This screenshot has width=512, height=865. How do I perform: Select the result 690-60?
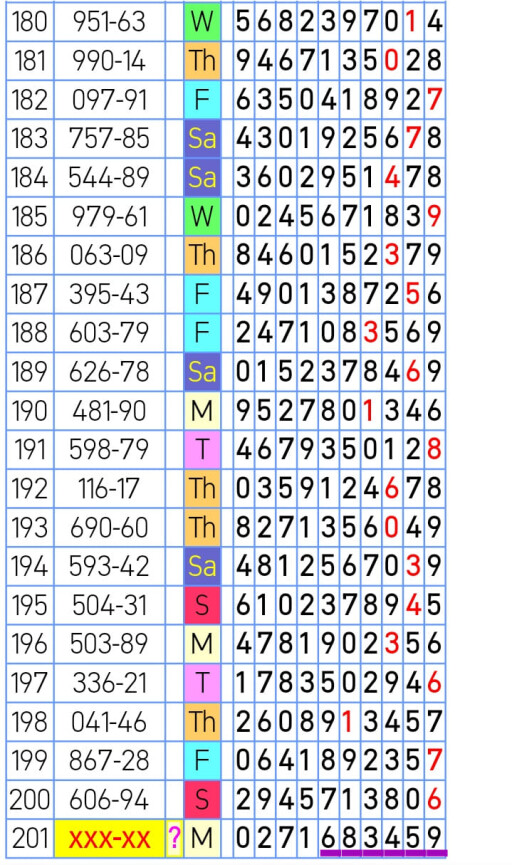(110, 527)
